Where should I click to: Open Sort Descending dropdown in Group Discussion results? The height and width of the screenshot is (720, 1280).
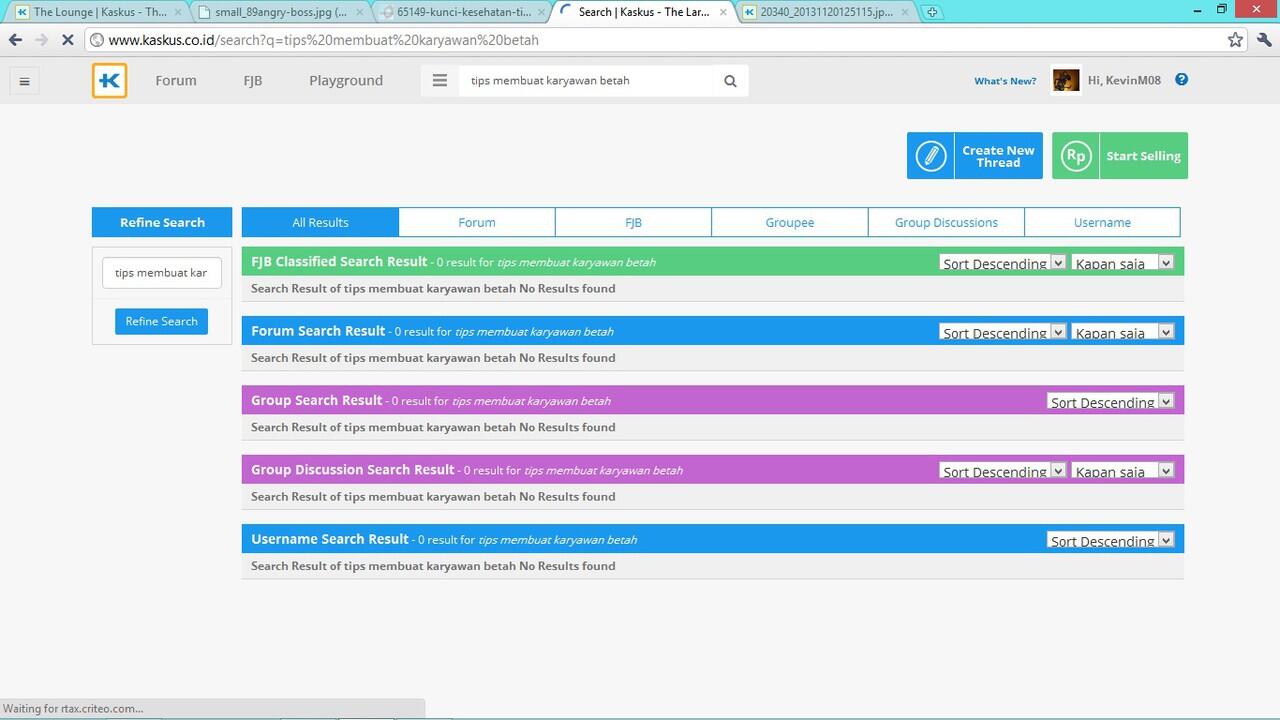[x=1003, y=470]
